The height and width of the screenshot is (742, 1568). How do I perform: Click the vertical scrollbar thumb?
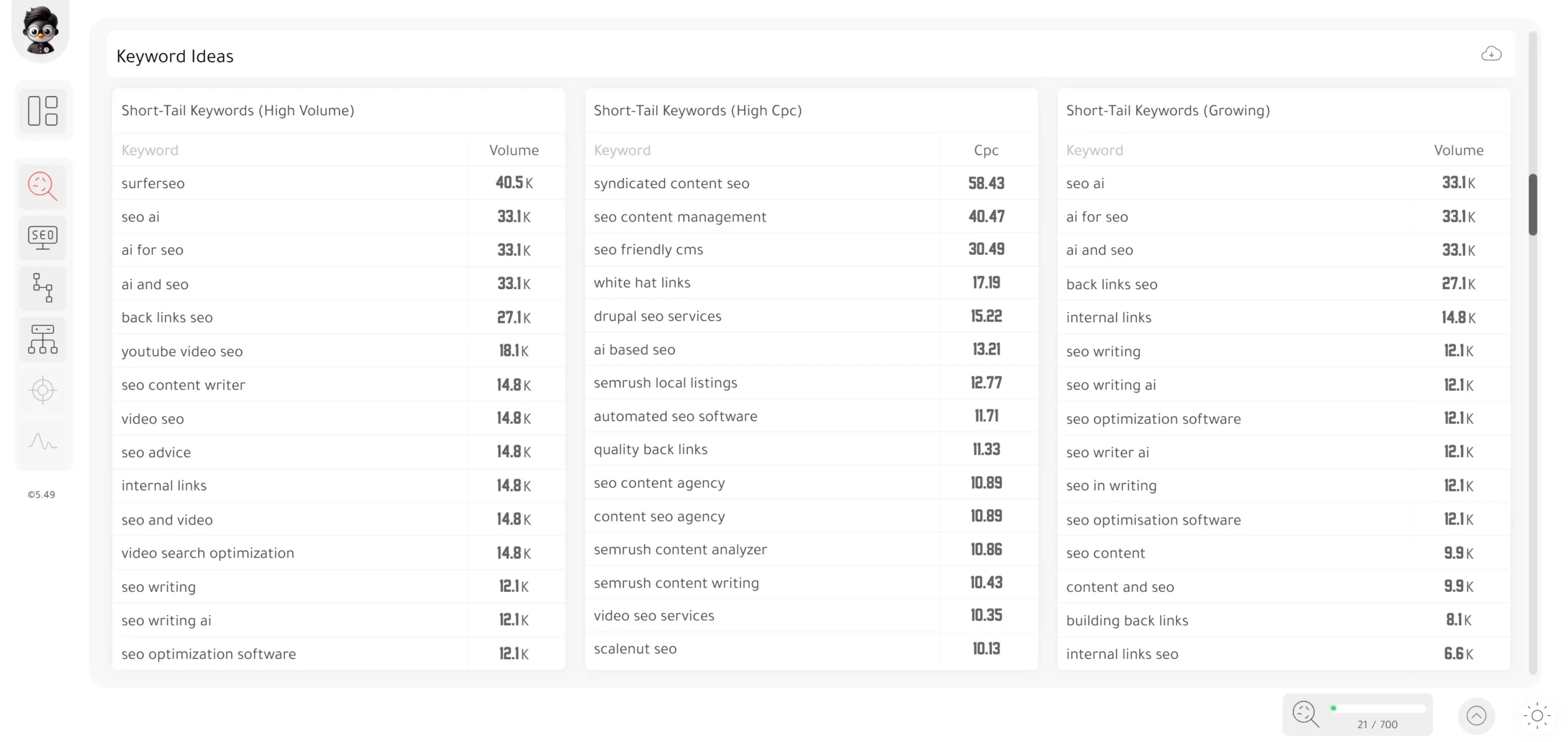pos(1532,205)
